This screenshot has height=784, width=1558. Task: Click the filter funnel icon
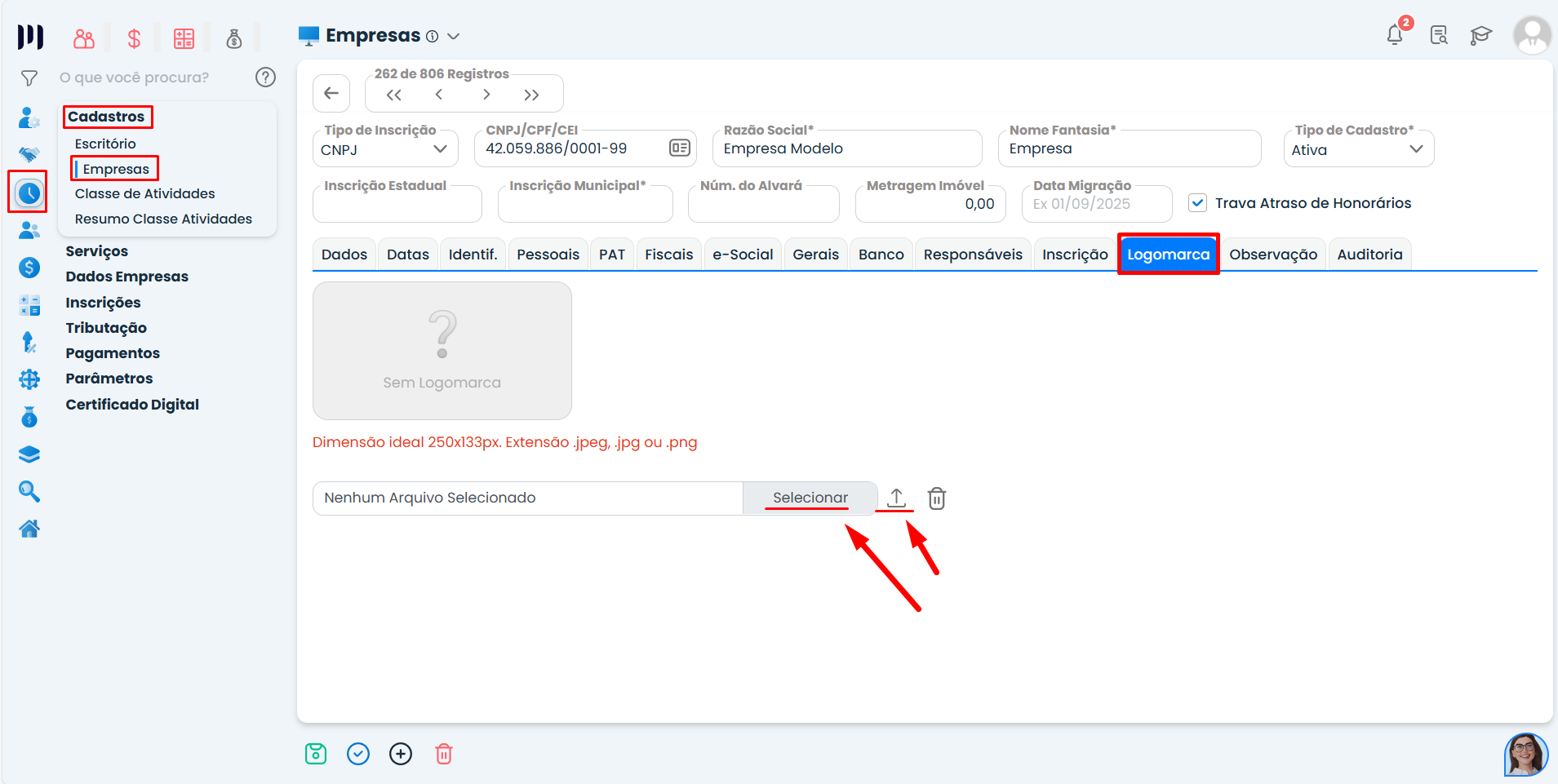pyautogui.click(x=29, y=78)
